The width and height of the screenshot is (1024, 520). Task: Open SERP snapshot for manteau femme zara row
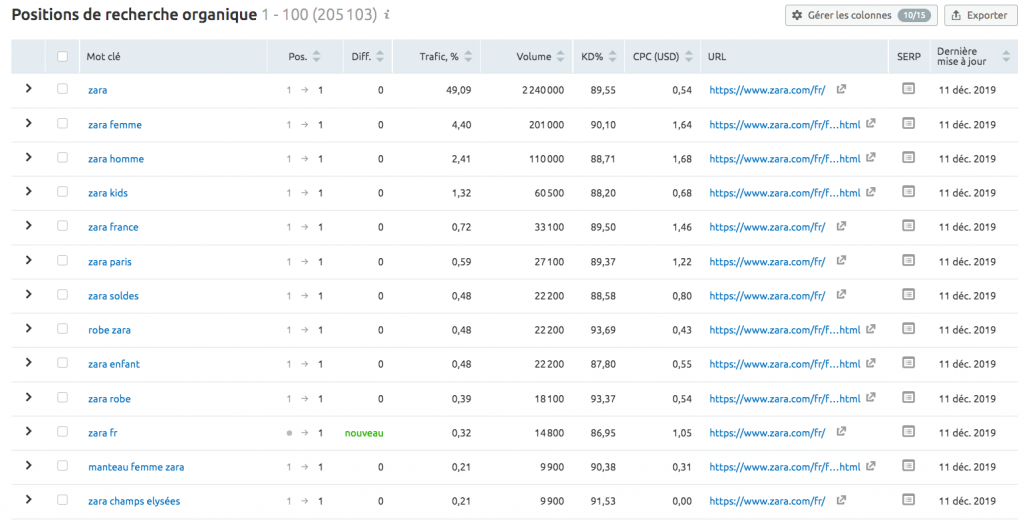tap(908, 465)
